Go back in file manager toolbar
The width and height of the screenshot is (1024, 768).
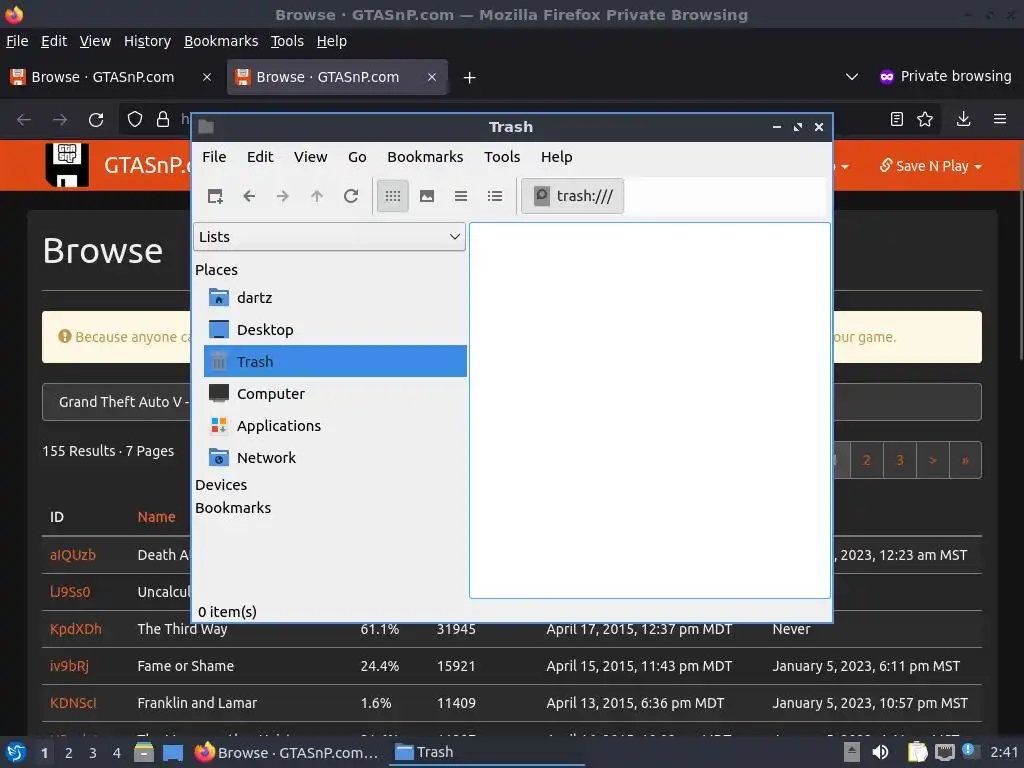pos(249,196)
